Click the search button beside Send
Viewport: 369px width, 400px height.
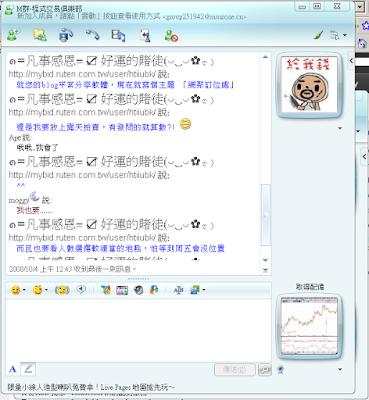coord(265,370)
